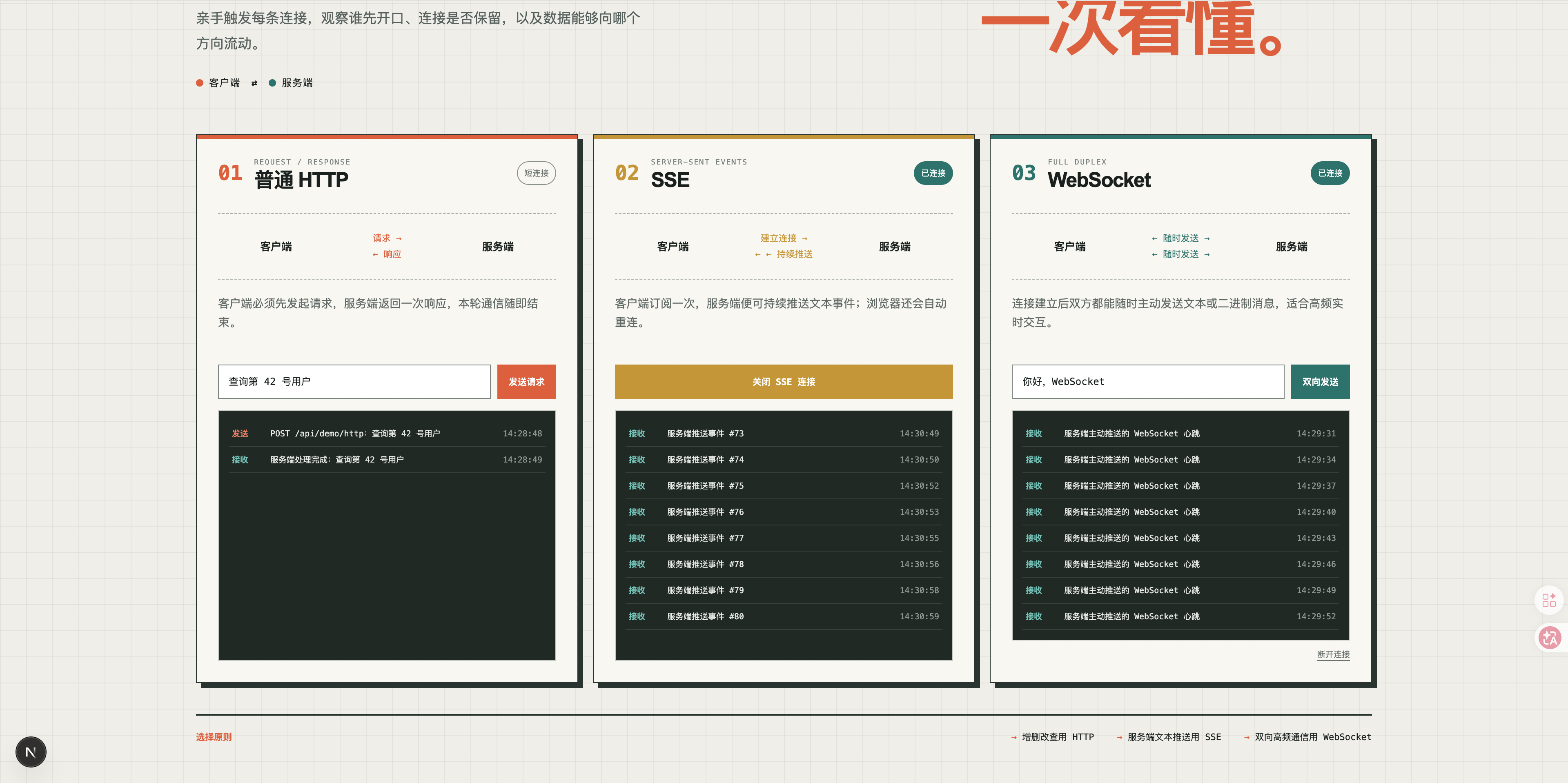Click the WebSocket card 已连接 badge
This screenshot has width=1568, height=783.
click(1330, 173)
